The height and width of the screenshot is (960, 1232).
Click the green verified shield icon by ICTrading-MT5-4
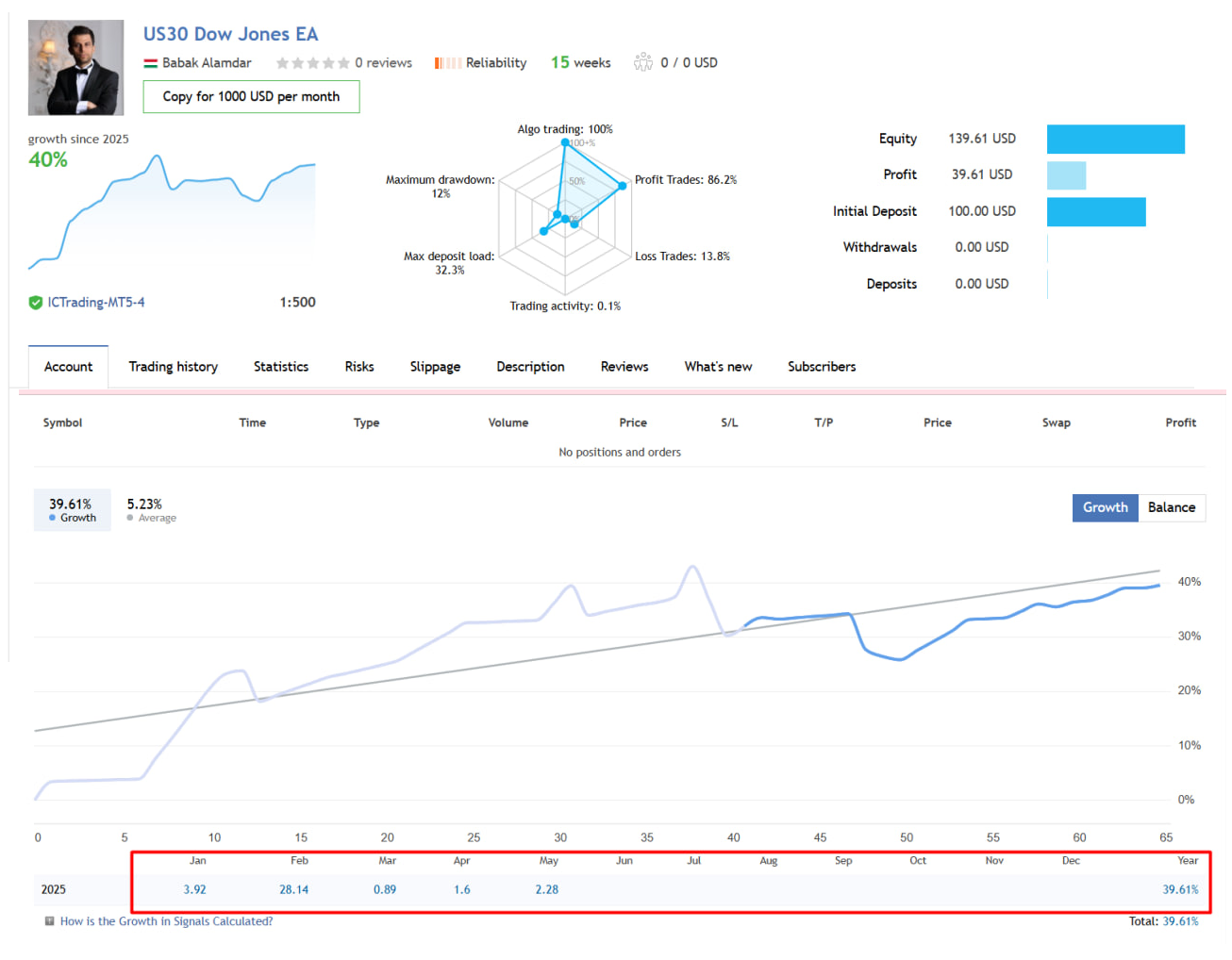pos(36,303)
